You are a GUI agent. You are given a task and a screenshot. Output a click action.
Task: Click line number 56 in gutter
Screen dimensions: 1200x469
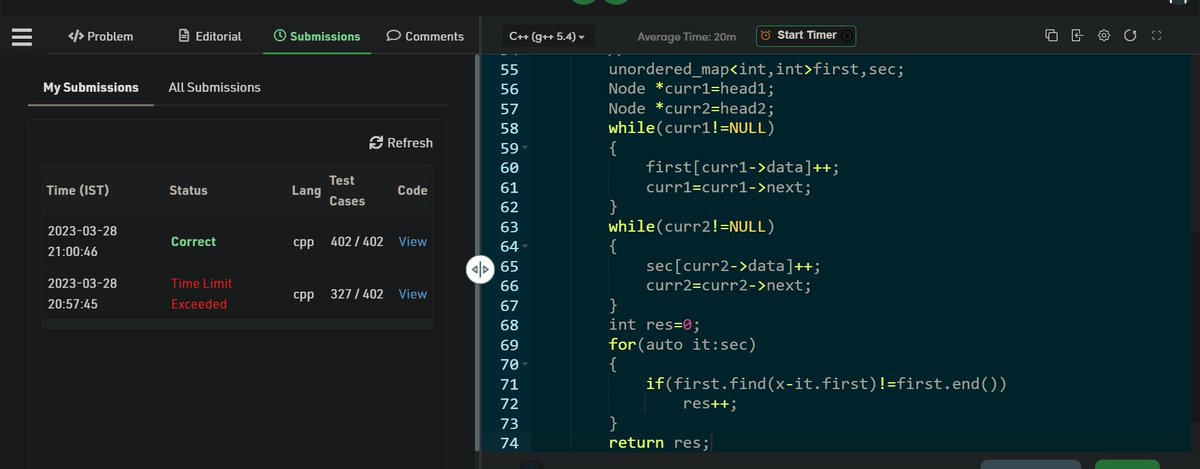point(508,89)
